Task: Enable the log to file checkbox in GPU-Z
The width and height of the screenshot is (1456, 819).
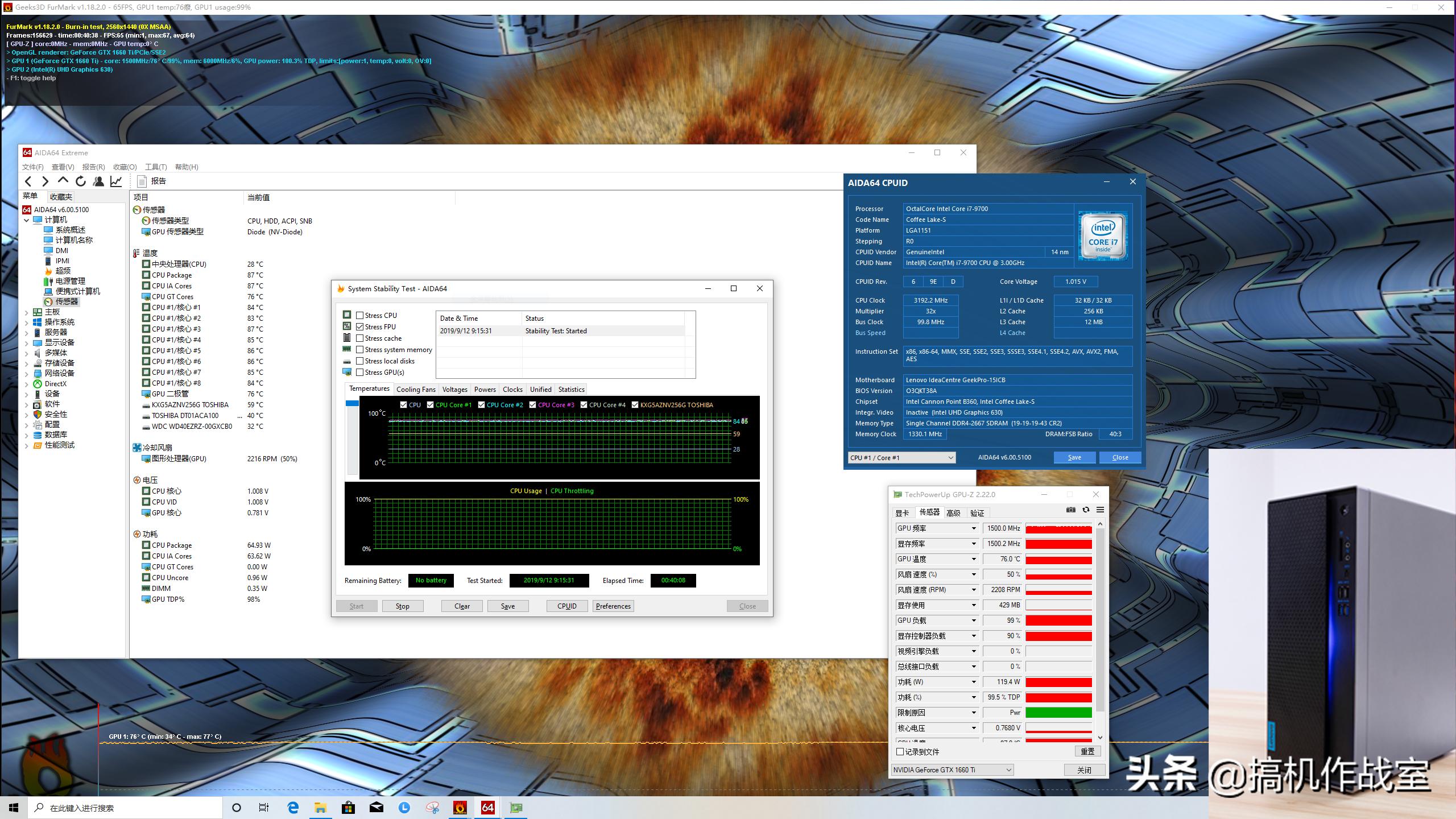Action: click(x=900, y=752)
